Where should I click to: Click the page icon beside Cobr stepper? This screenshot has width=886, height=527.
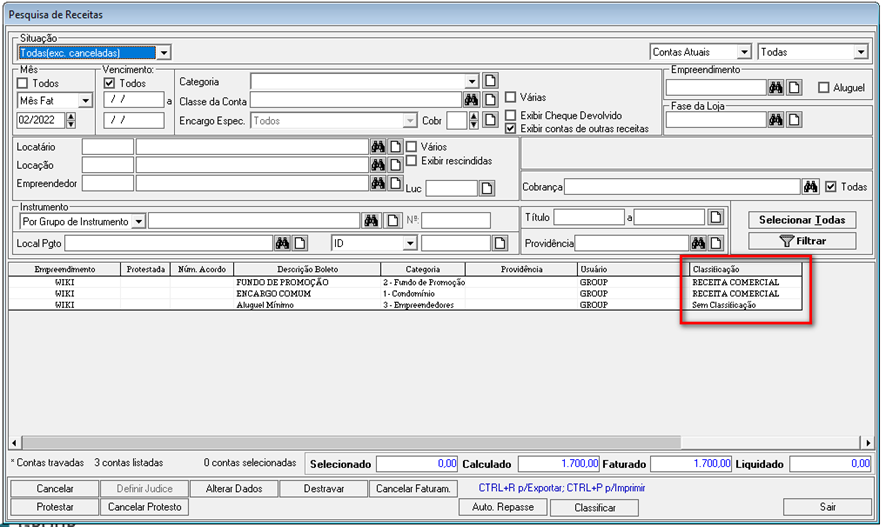tap(490, 120)
